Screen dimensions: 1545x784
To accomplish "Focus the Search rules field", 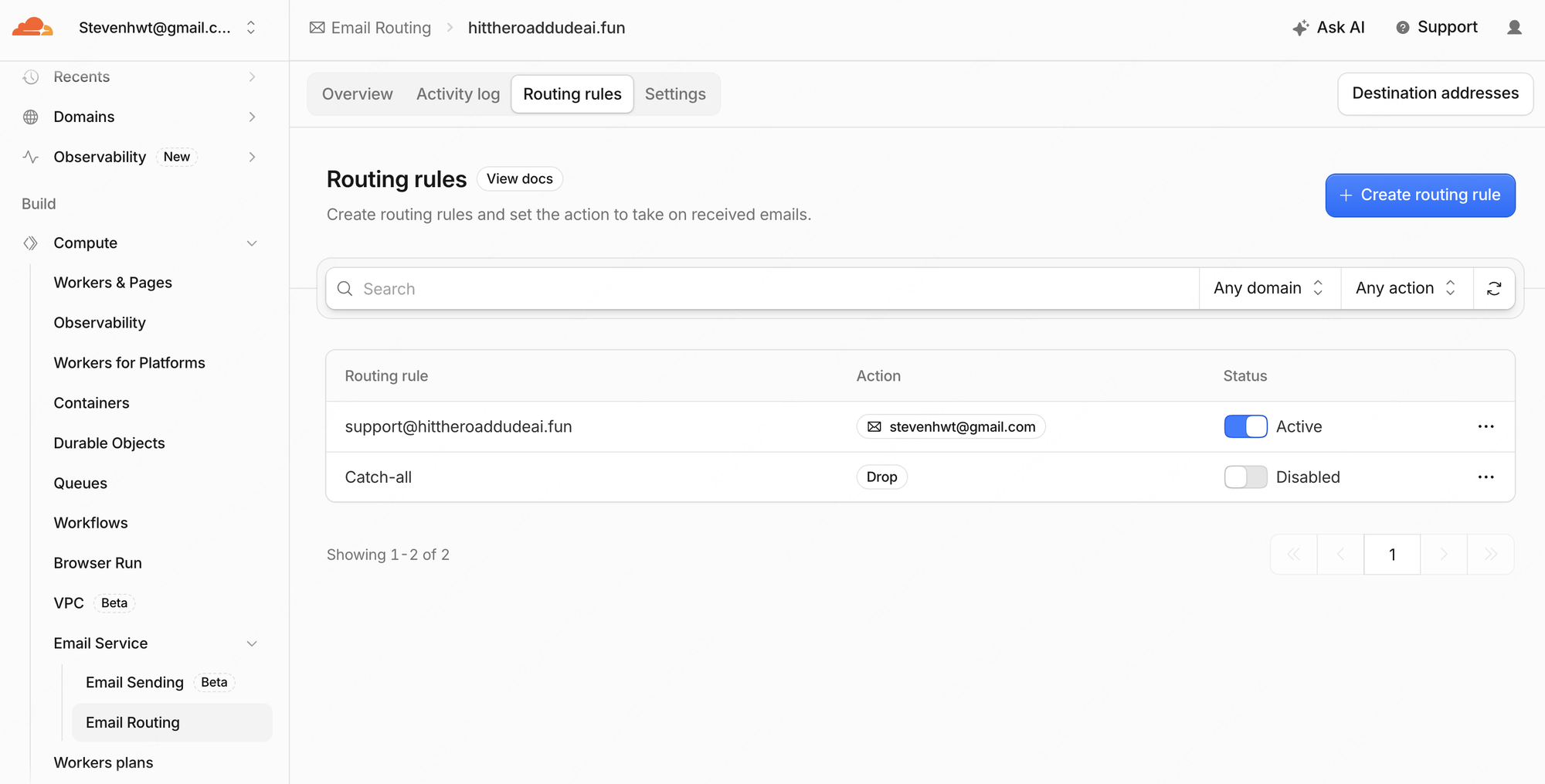I will (x=762, y=289).
